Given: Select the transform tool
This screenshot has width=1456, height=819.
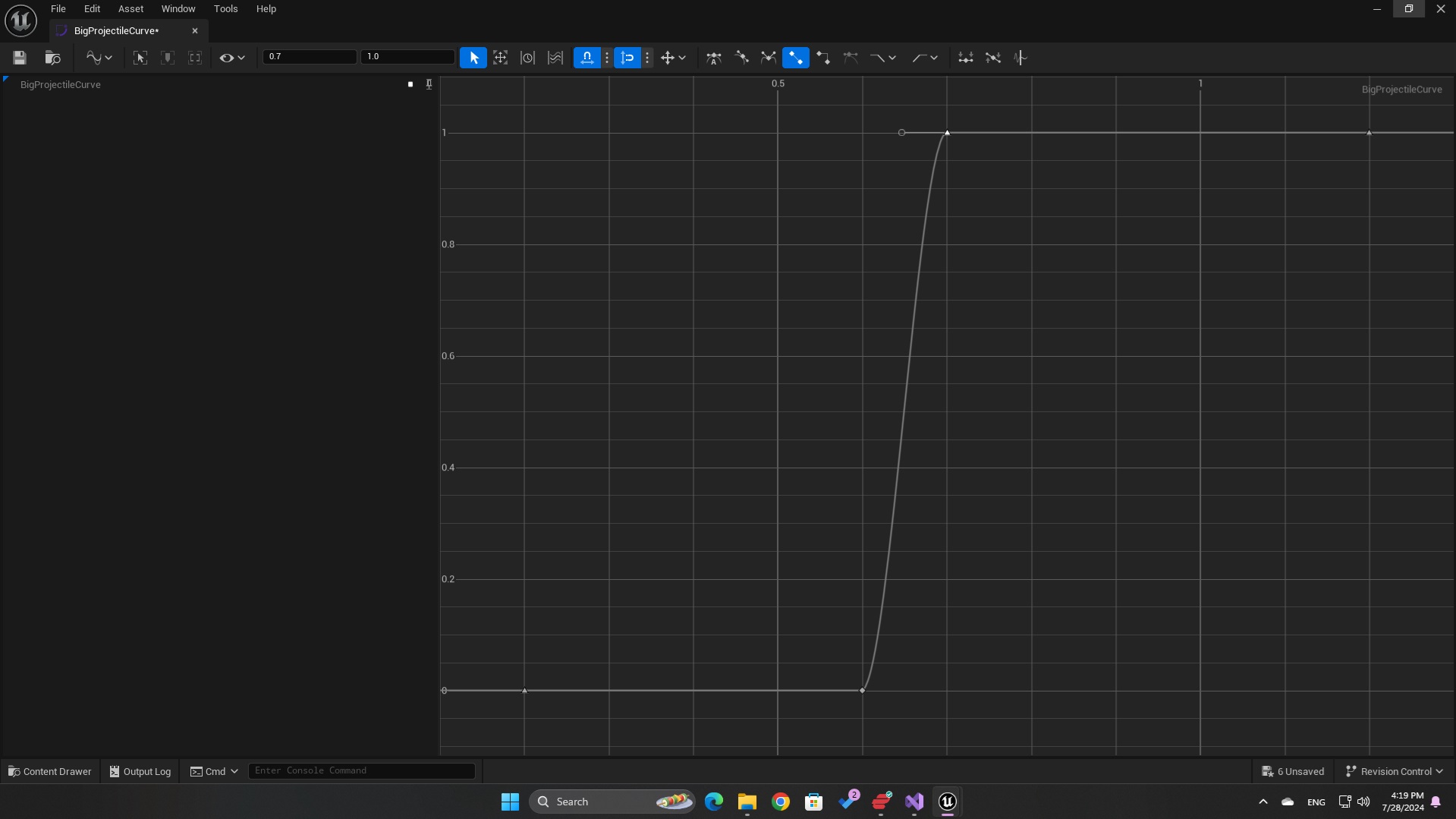Looking at the screenshot, I should click(x=501, y=58).
